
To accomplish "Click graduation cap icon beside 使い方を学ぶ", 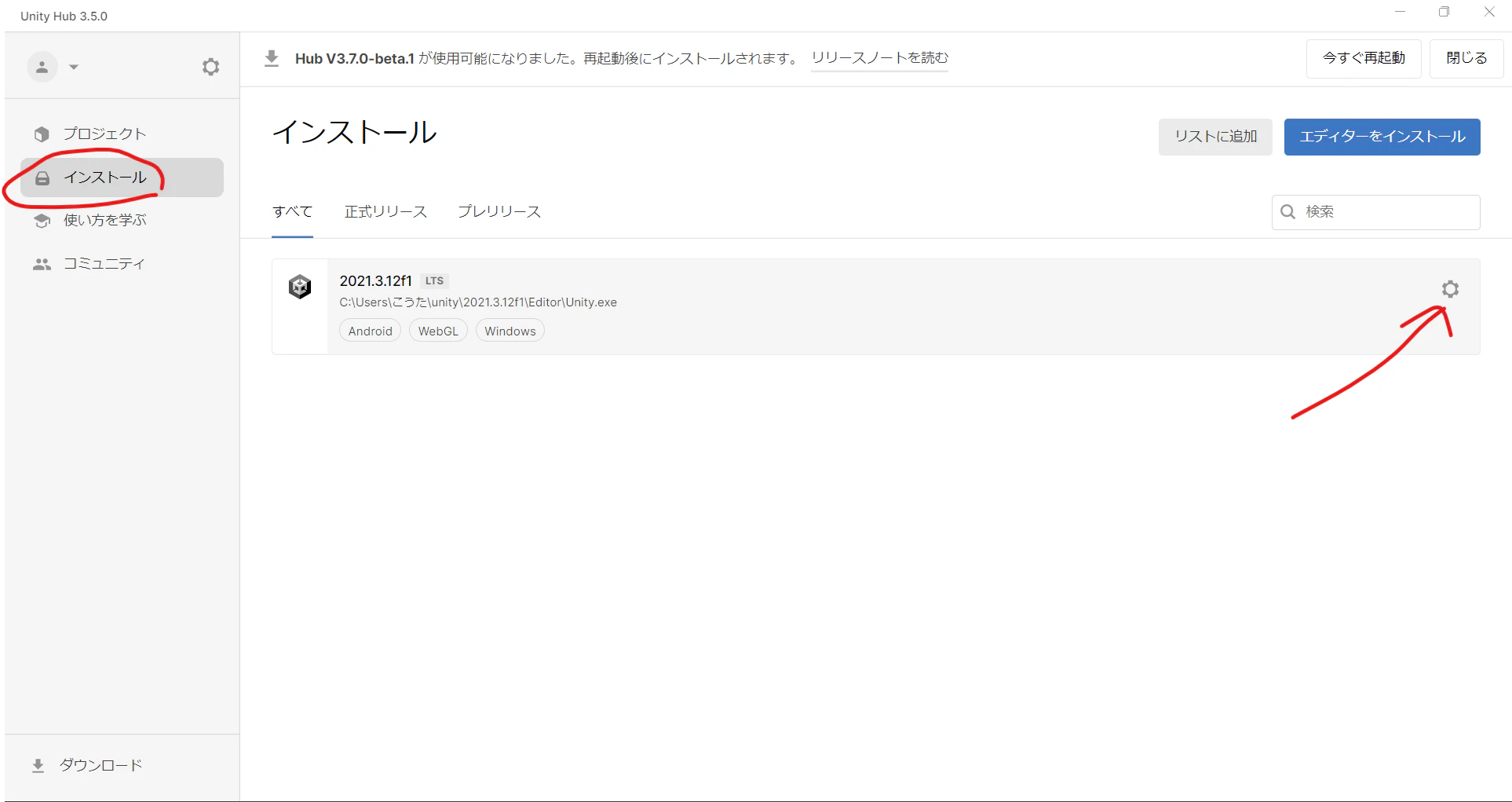I will coord(42,221).
